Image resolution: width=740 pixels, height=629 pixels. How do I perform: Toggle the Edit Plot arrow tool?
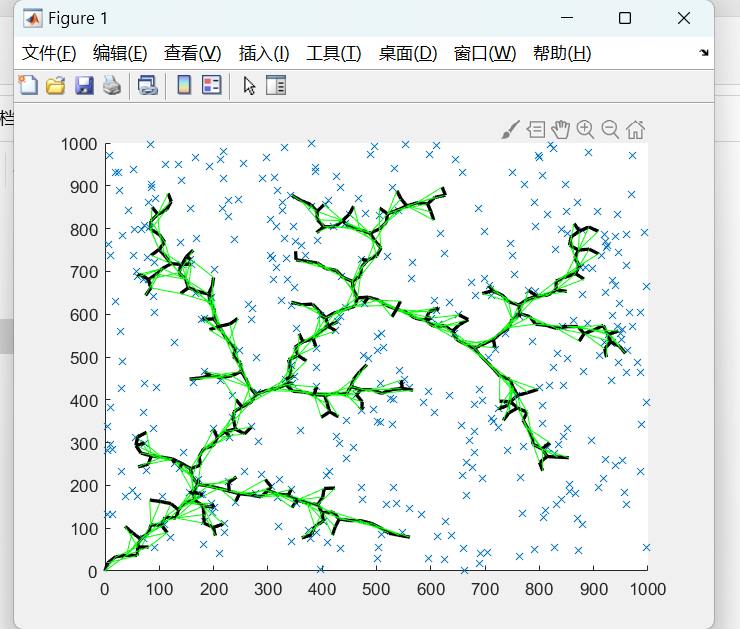point(249,86)
